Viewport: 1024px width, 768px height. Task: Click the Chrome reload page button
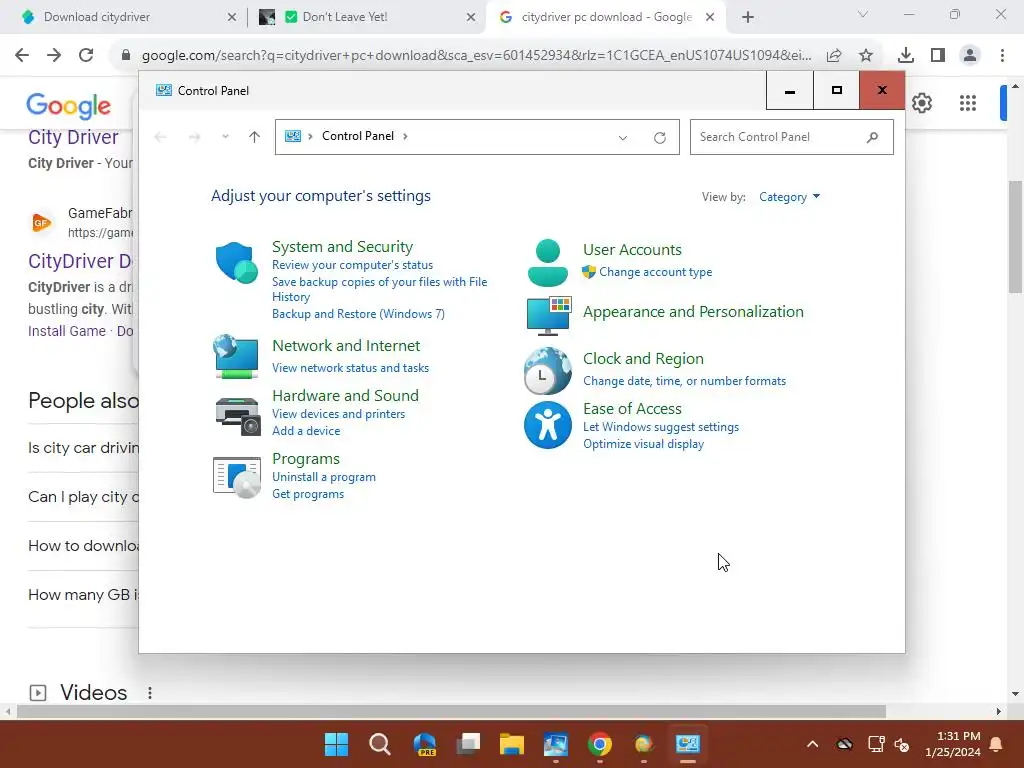86,55
